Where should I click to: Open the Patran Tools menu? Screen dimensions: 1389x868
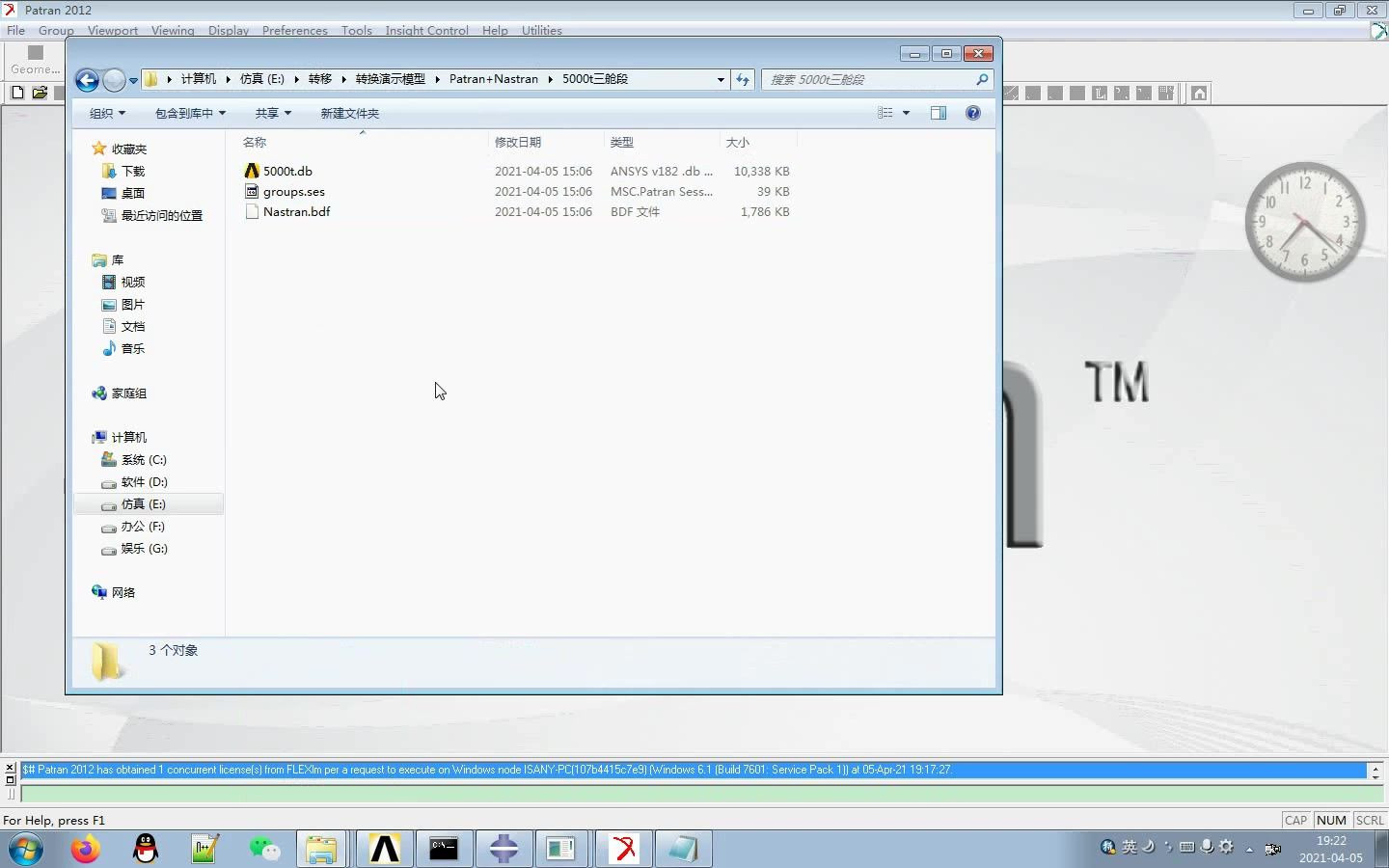click(x=356, y=30)
